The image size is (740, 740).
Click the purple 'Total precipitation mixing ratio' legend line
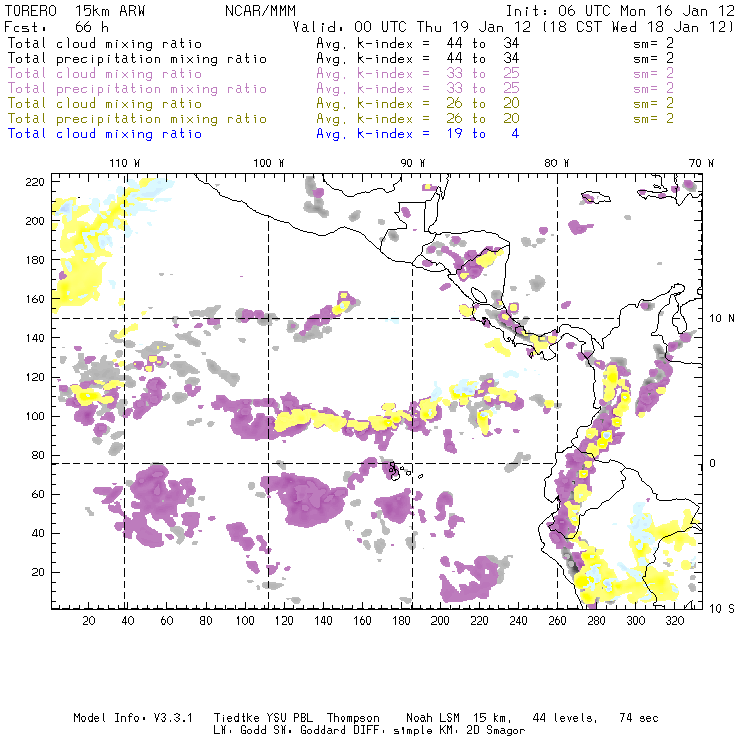(x=137, y=89)
